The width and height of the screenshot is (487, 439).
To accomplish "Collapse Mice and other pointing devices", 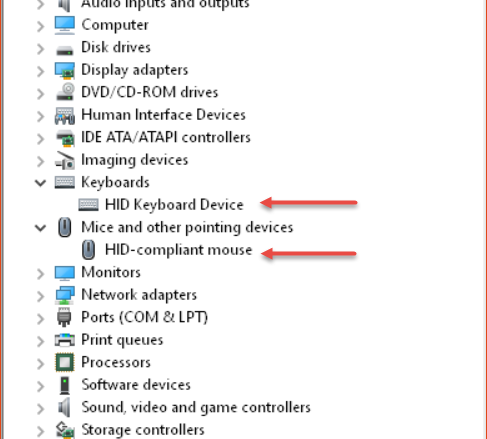I will (x=40, y=228).
